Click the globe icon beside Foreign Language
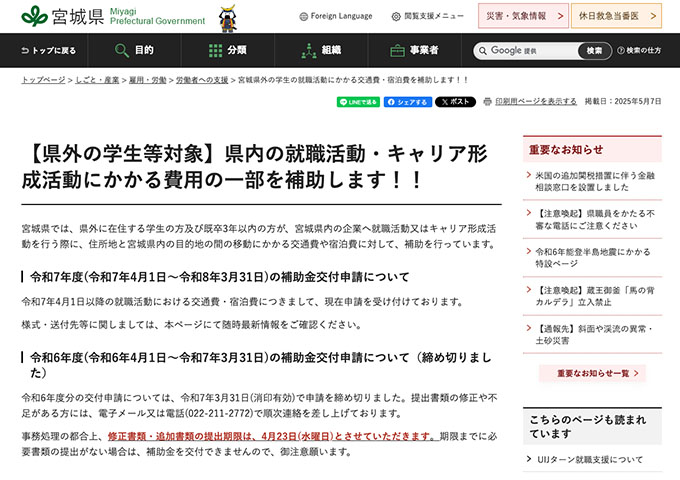Viewport: 680px width, 480px height. [x=304, y=16]
